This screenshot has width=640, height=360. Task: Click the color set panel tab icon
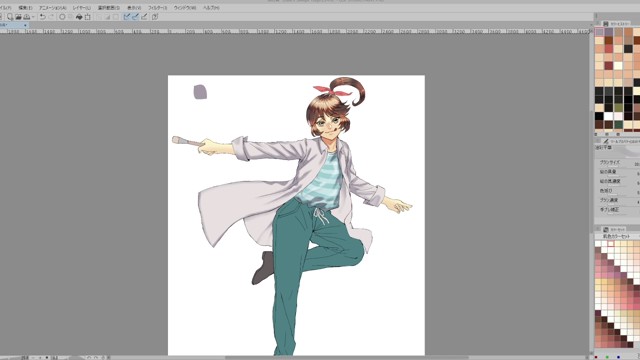click(606, 229)
